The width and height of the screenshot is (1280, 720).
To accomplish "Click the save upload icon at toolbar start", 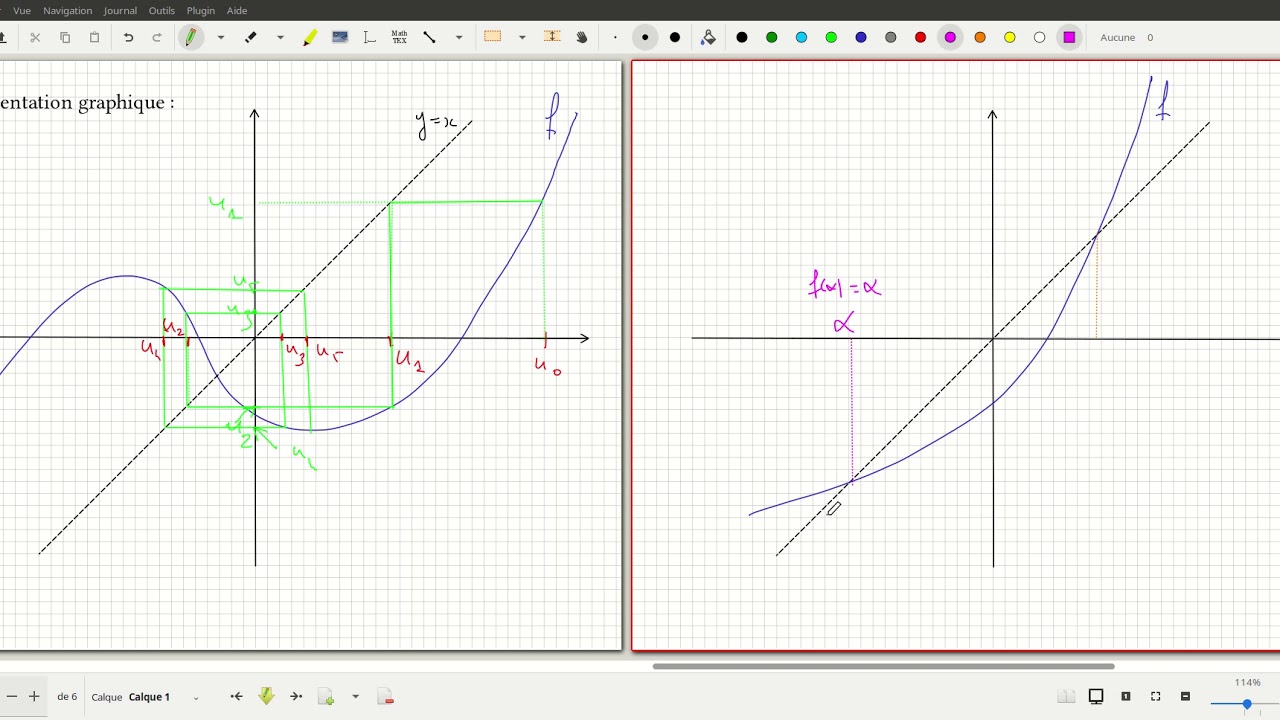I will point(3,37).
